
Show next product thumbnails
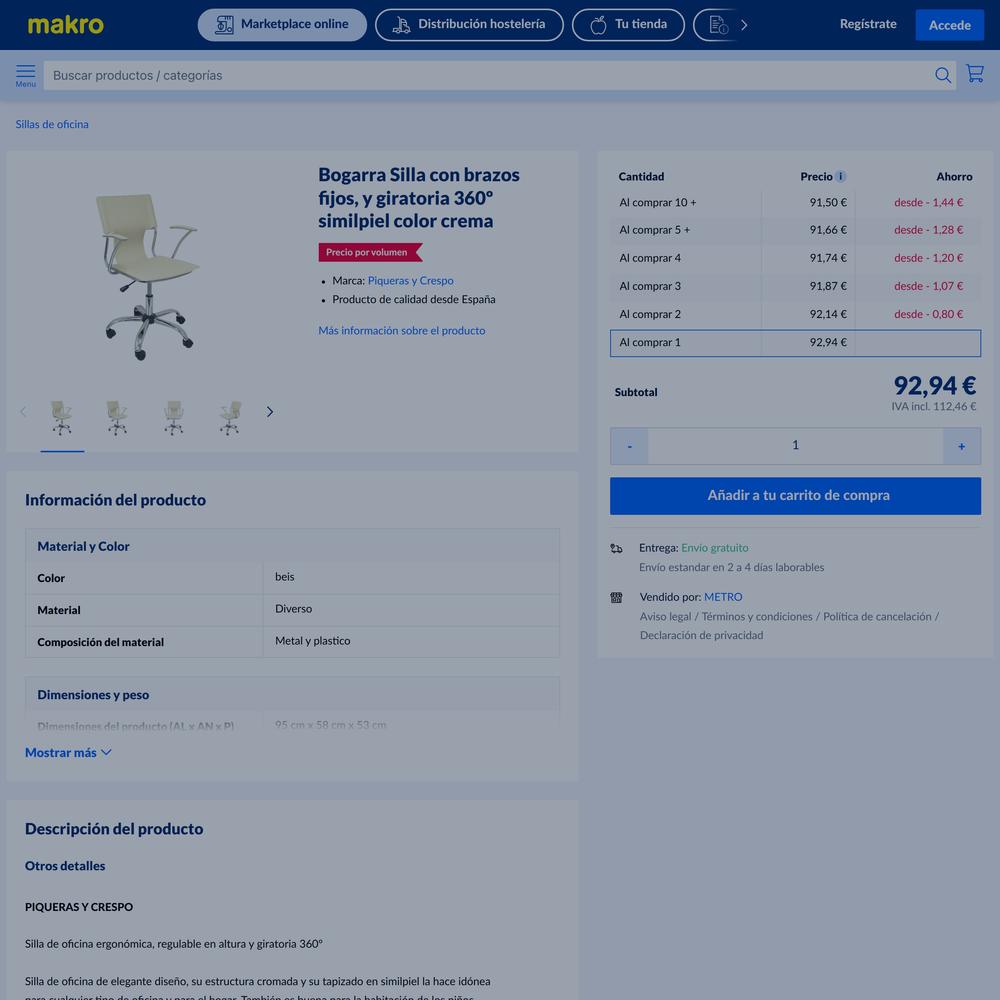point(270,412)
